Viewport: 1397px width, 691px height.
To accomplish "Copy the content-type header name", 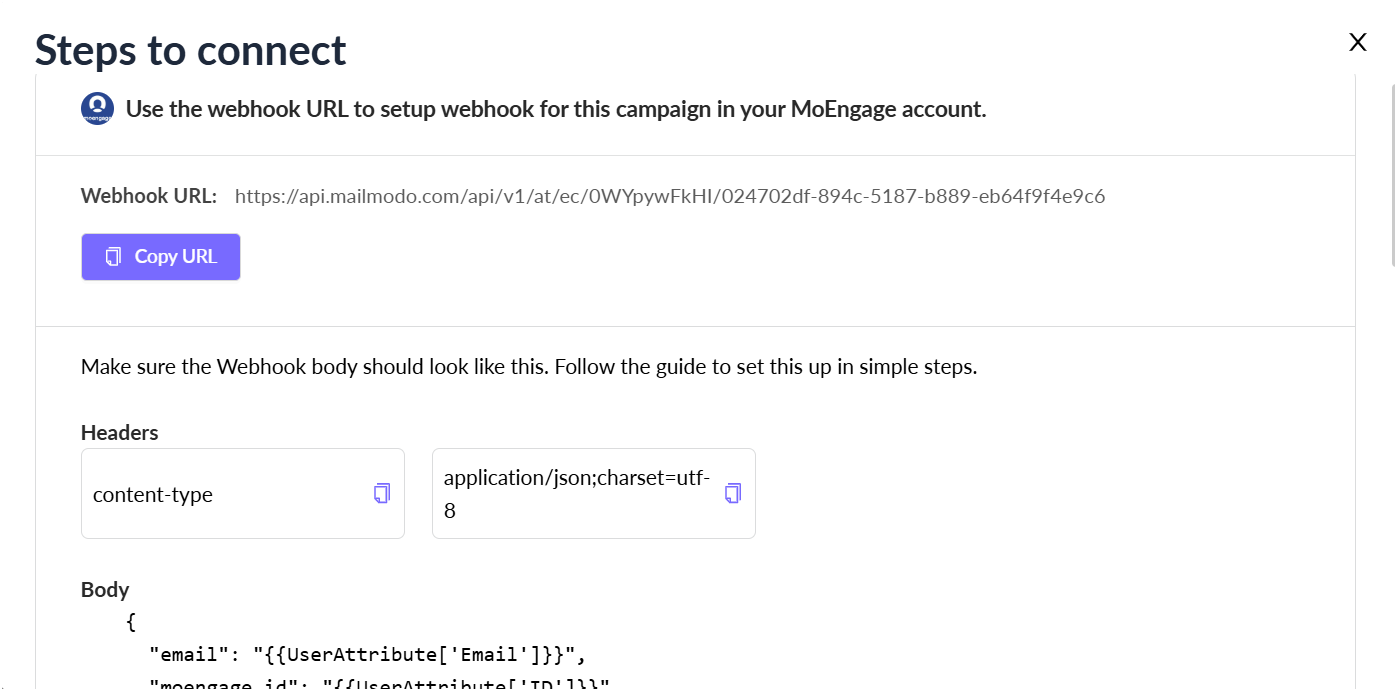I will [382, 493].
